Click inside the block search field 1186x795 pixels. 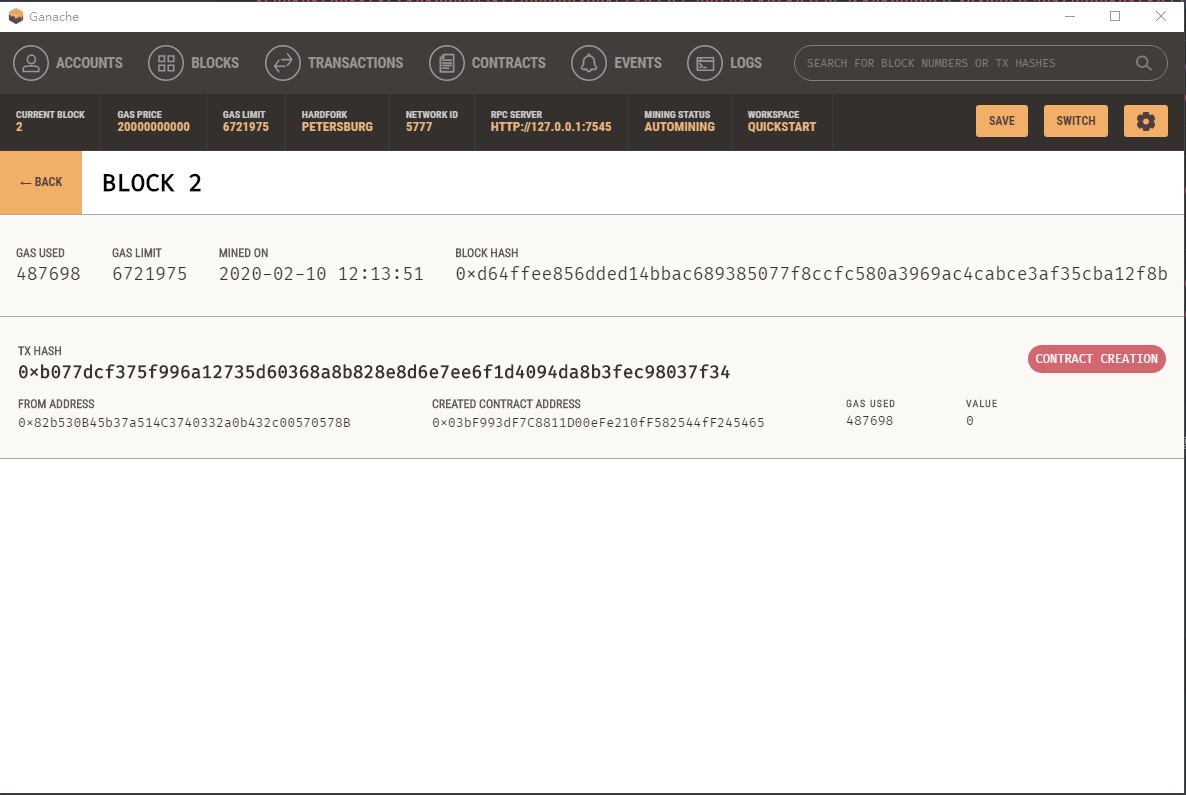[x=960, y=62]
